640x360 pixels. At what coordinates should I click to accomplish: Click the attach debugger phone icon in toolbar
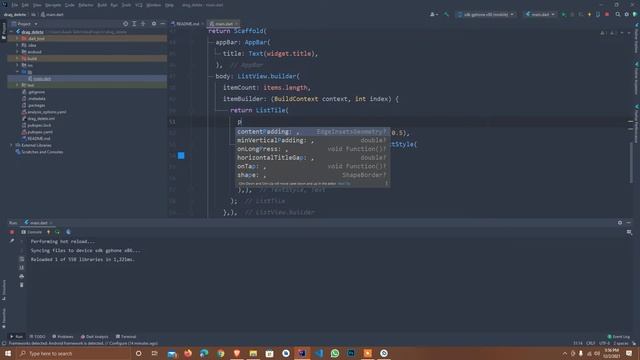[598, 14]
